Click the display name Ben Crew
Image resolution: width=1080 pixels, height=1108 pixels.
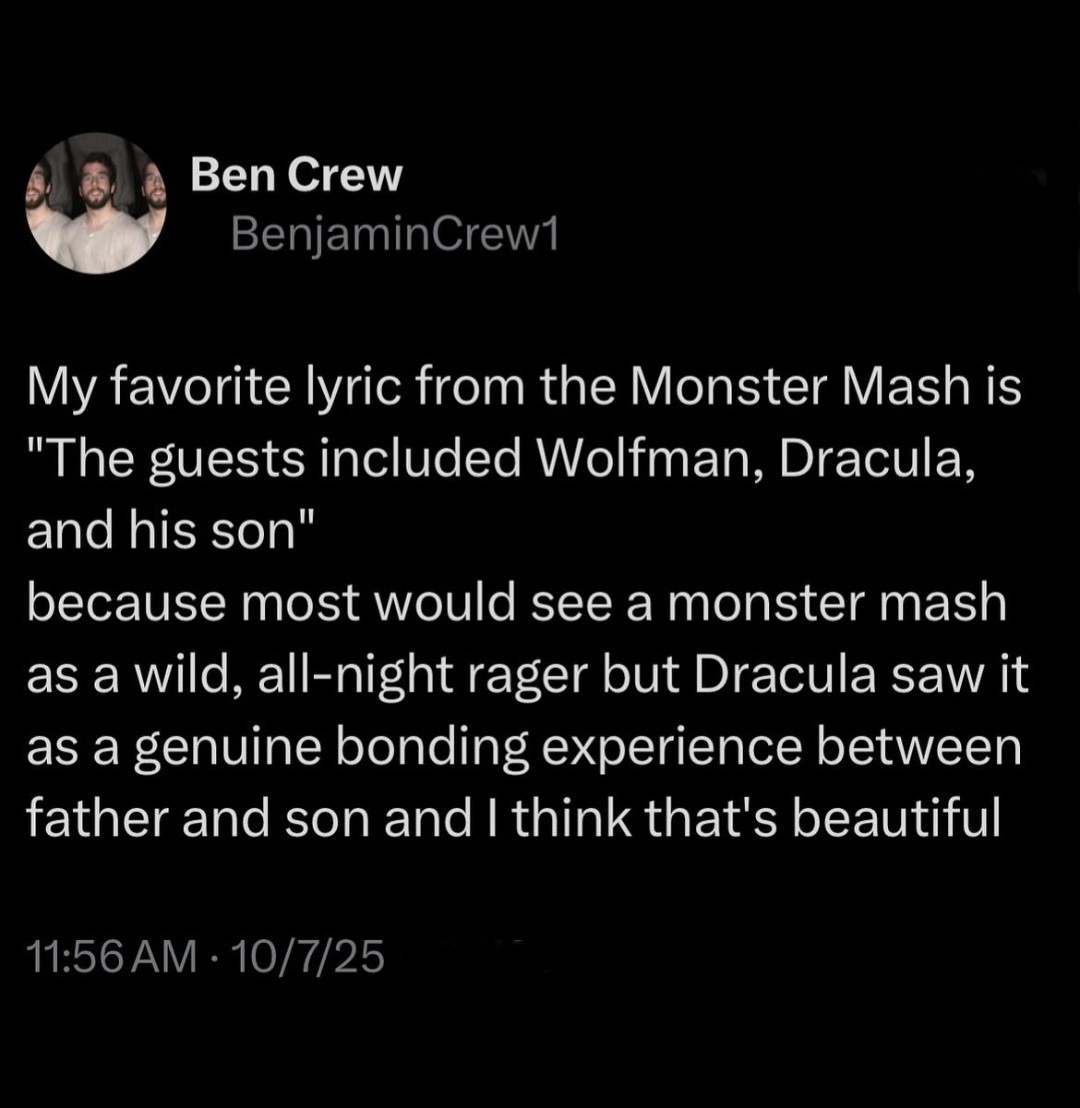[x=296, y=176]
